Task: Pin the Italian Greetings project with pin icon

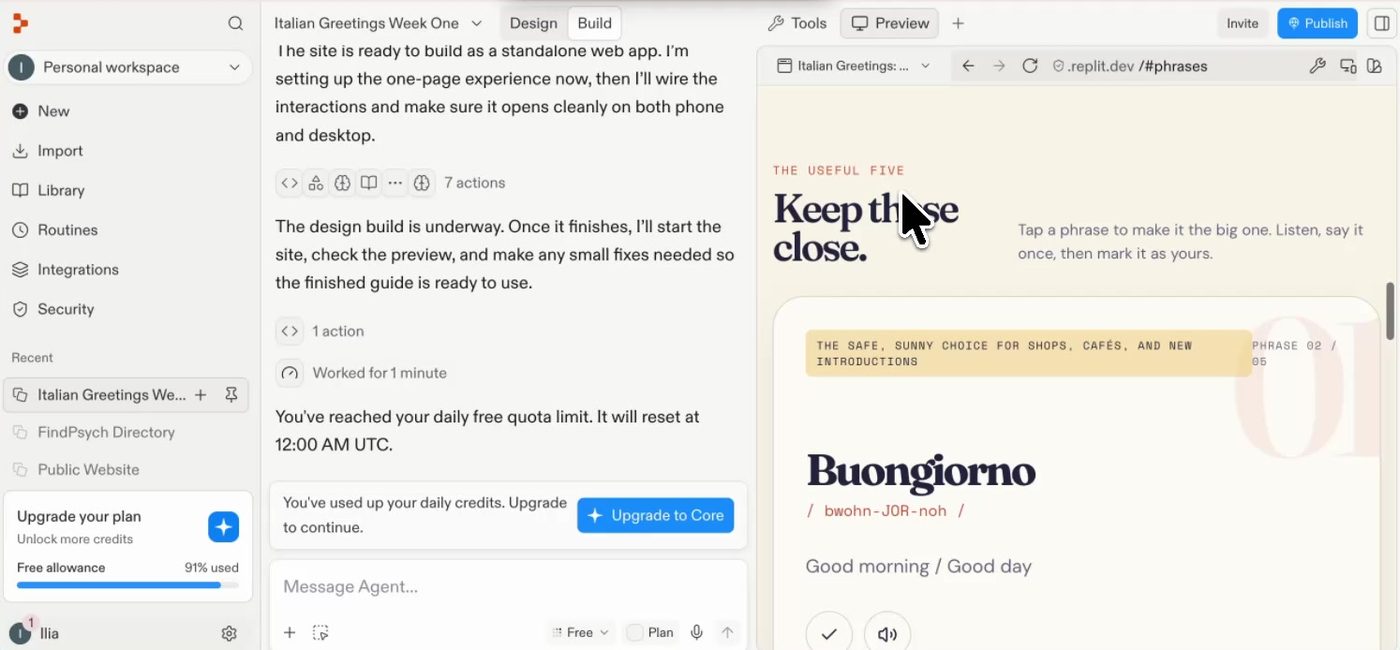Action: coord(231,395)
